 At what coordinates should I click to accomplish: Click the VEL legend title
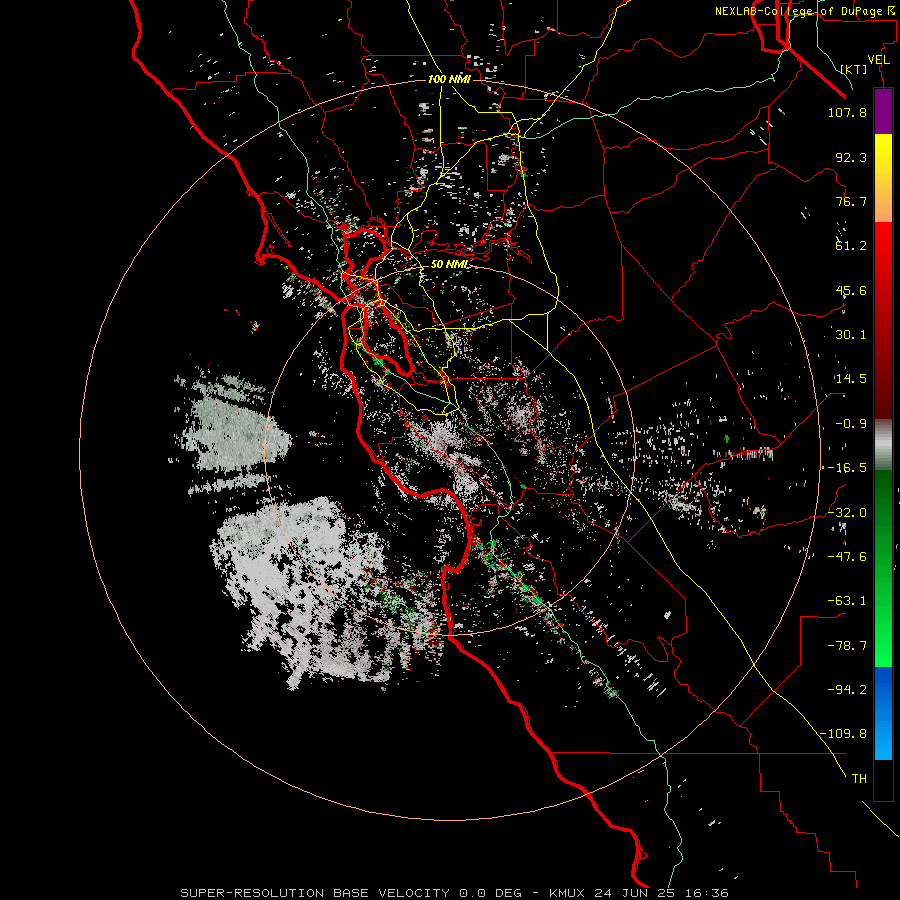pos(879,60)
